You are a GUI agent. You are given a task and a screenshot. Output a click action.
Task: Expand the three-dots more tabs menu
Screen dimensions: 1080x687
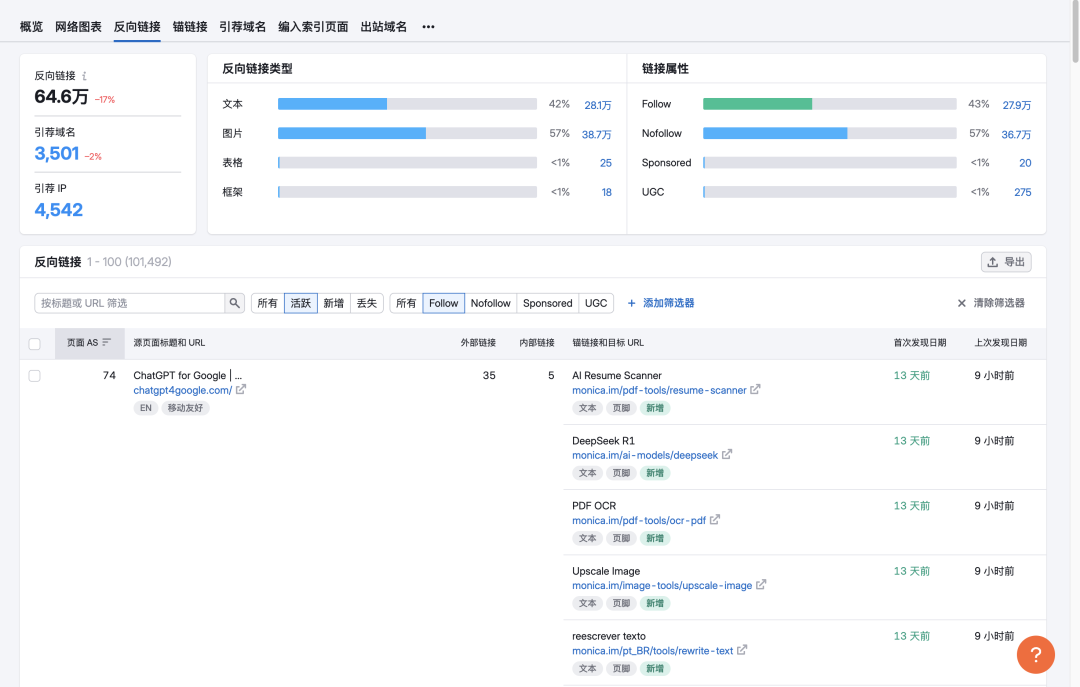pyautogui.click(x=428, y=27)
